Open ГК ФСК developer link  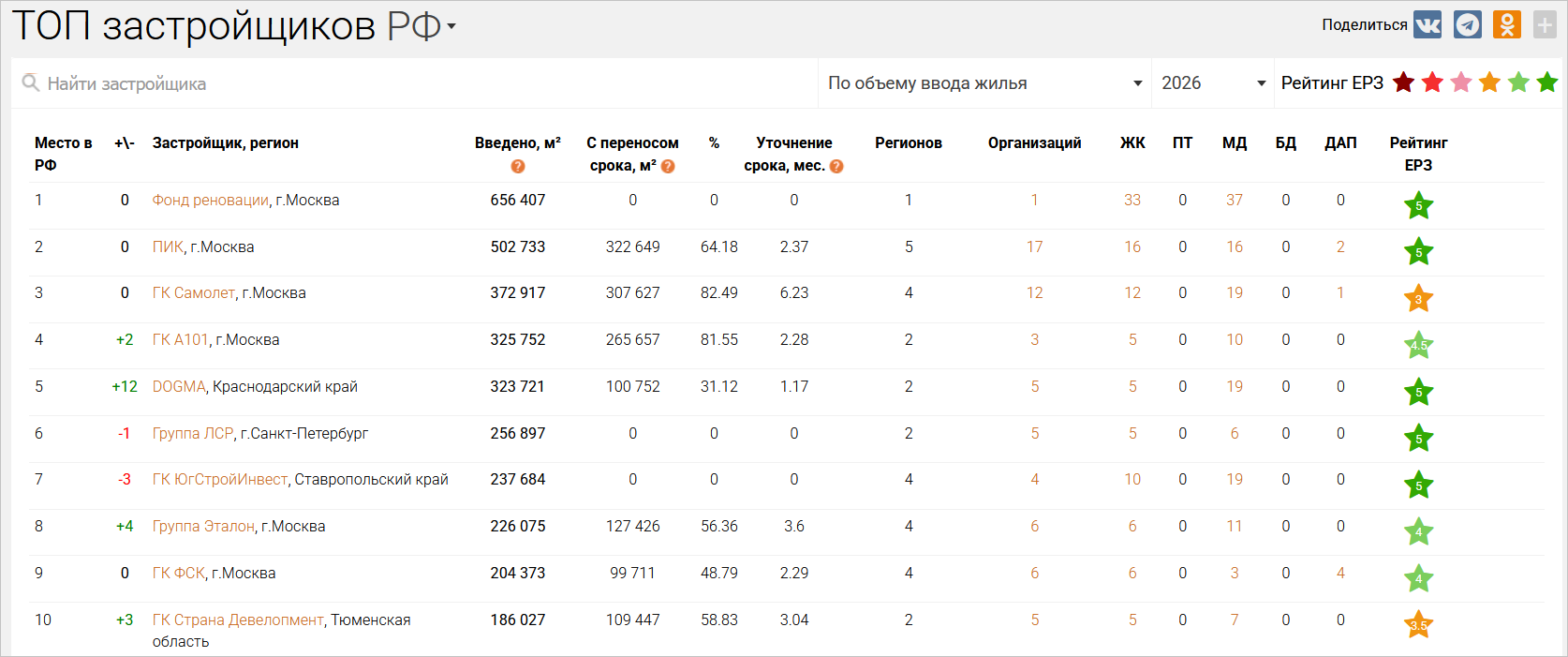point(179,573)
